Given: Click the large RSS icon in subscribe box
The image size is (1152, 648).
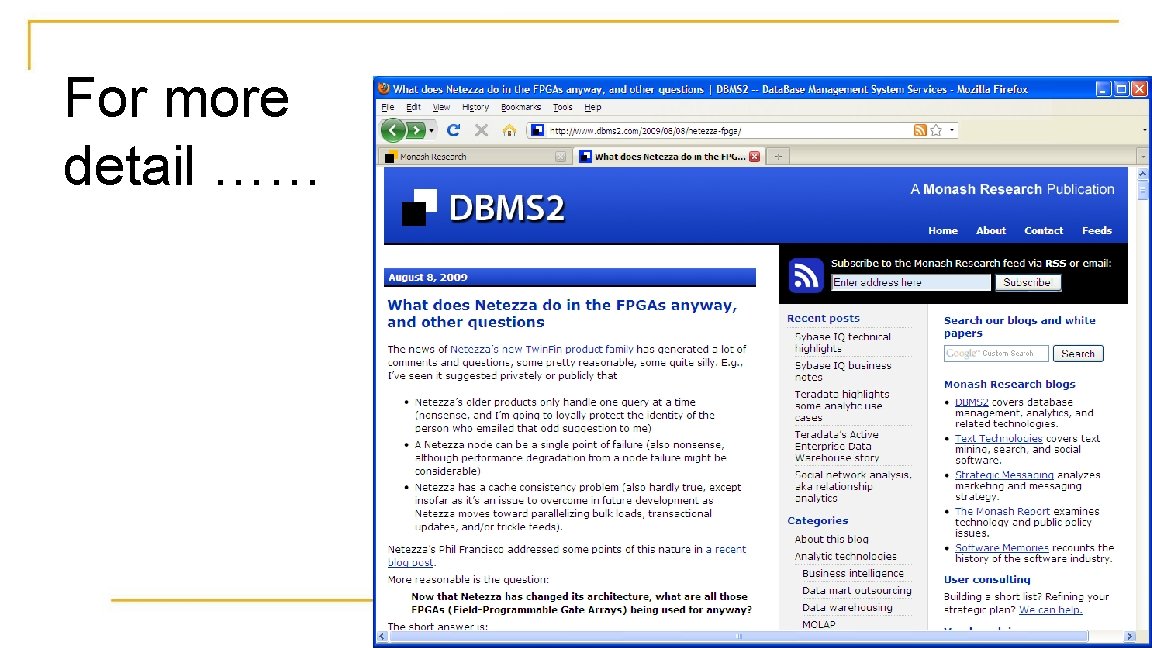Looking at the screenshot, I should point(806,276).
